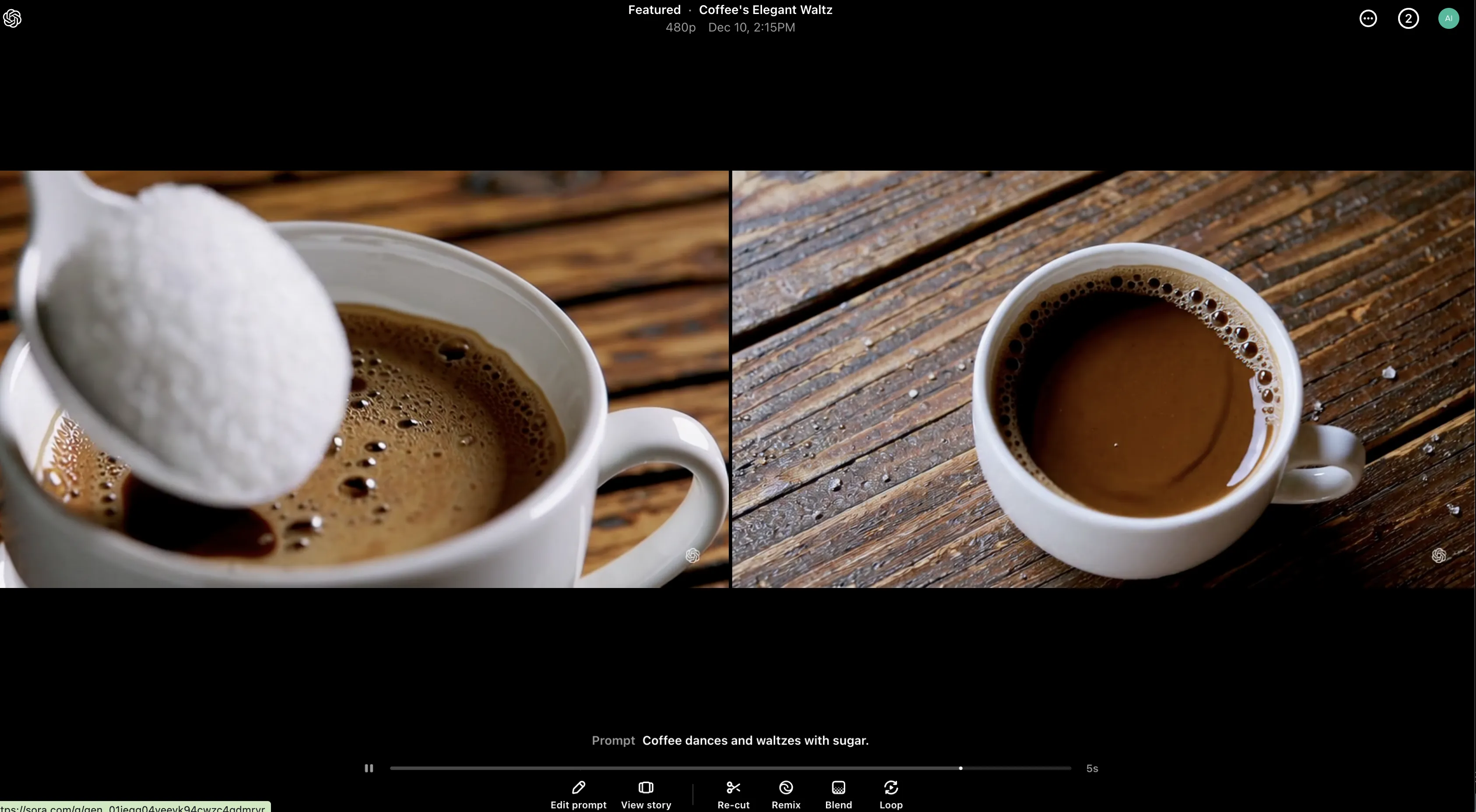Click the Dec 10 2:15PM timestamp
This screenshot has width=1476, height=812.
click(x=751, y=27)
